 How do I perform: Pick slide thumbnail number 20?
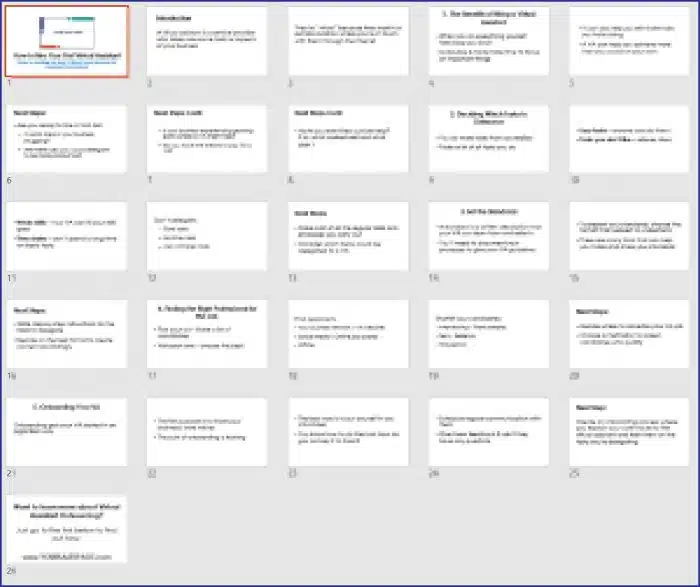[629, 334]
